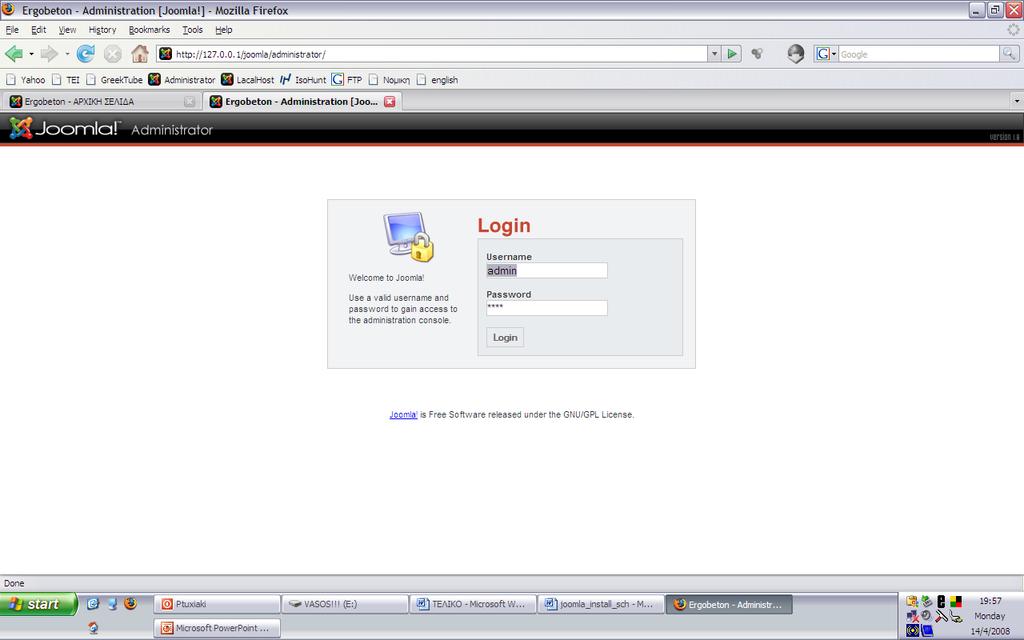Open the english bookmark
1024x640 pixels.
(438, 80)
